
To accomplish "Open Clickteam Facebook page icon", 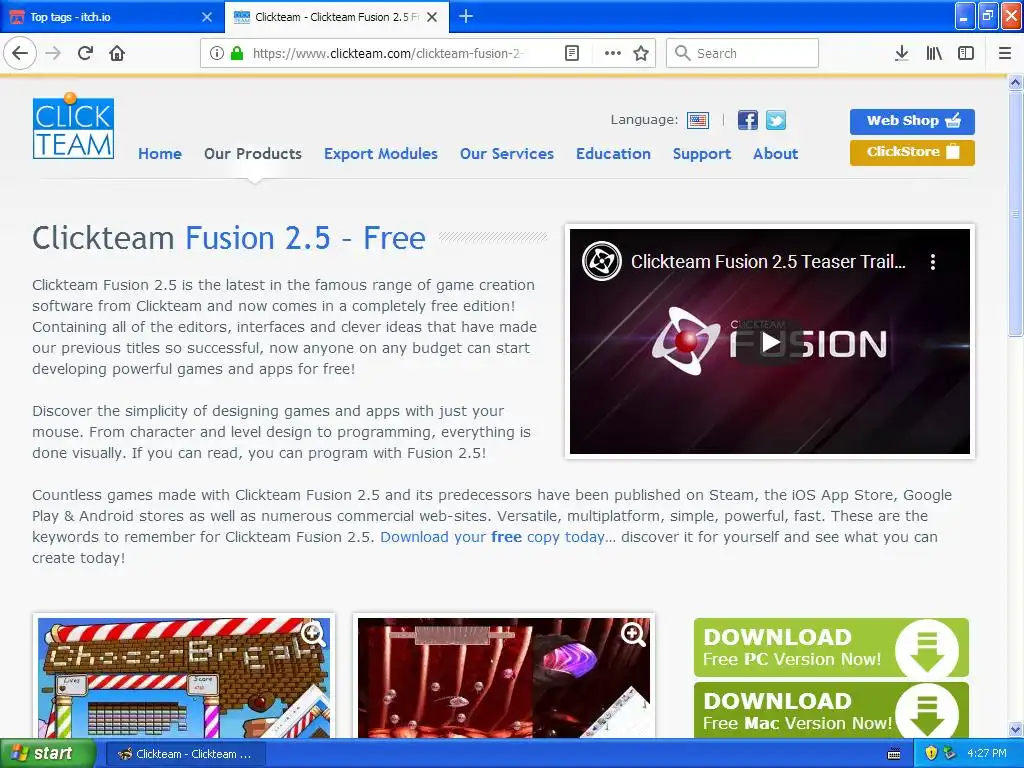I will coord(748,120).
